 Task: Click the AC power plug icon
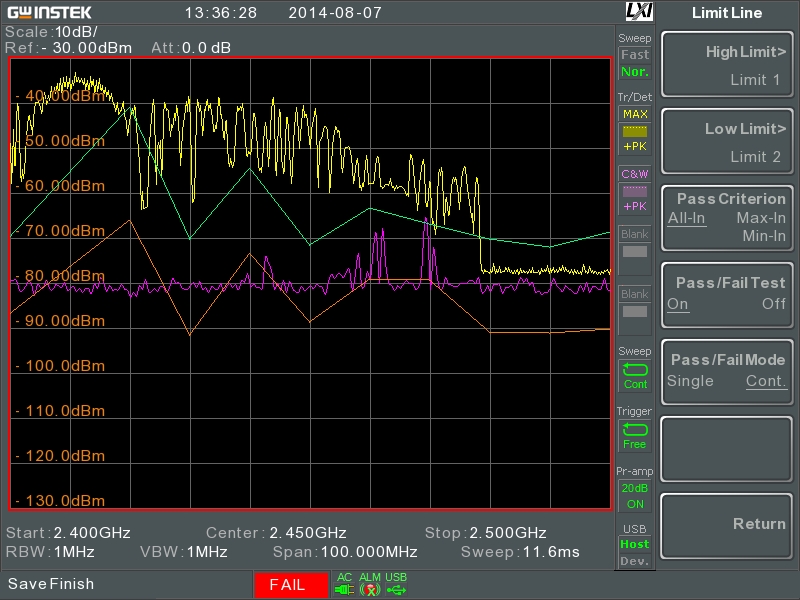(x=344, y=590)
